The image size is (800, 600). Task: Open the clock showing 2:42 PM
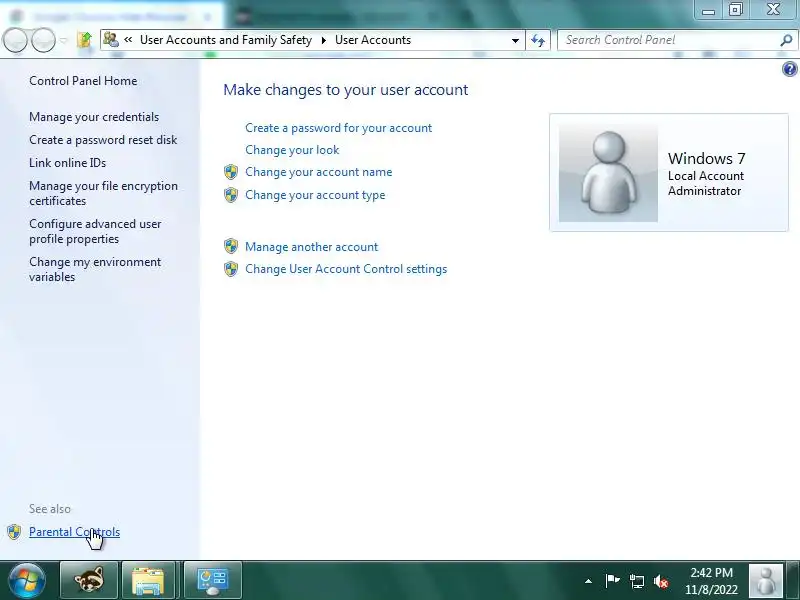[711, 581]
